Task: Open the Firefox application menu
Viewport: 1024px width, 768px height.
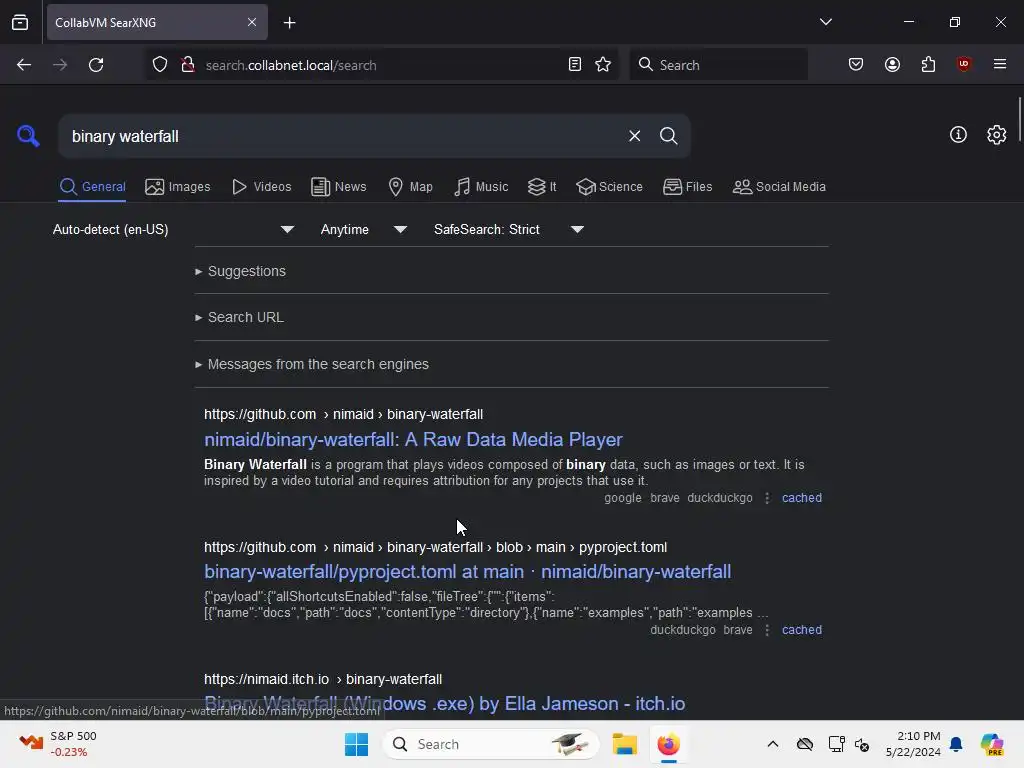Action: point(999,64)
